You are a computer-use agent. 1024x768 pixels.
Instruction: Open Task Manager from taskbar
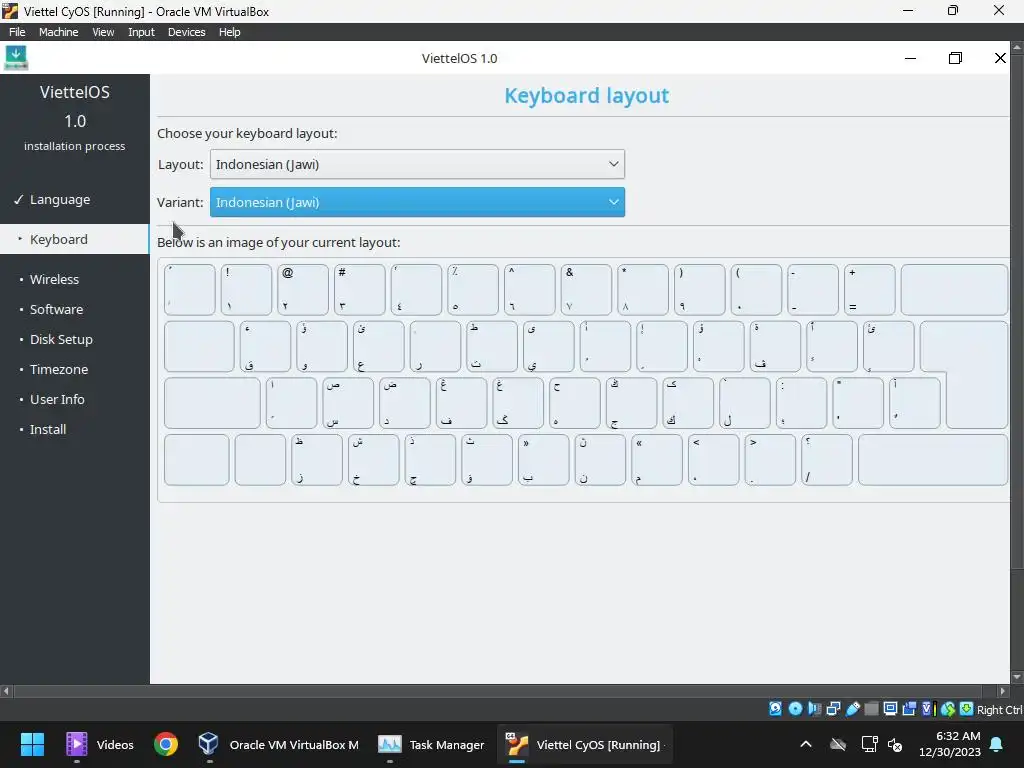coord(431,744)
